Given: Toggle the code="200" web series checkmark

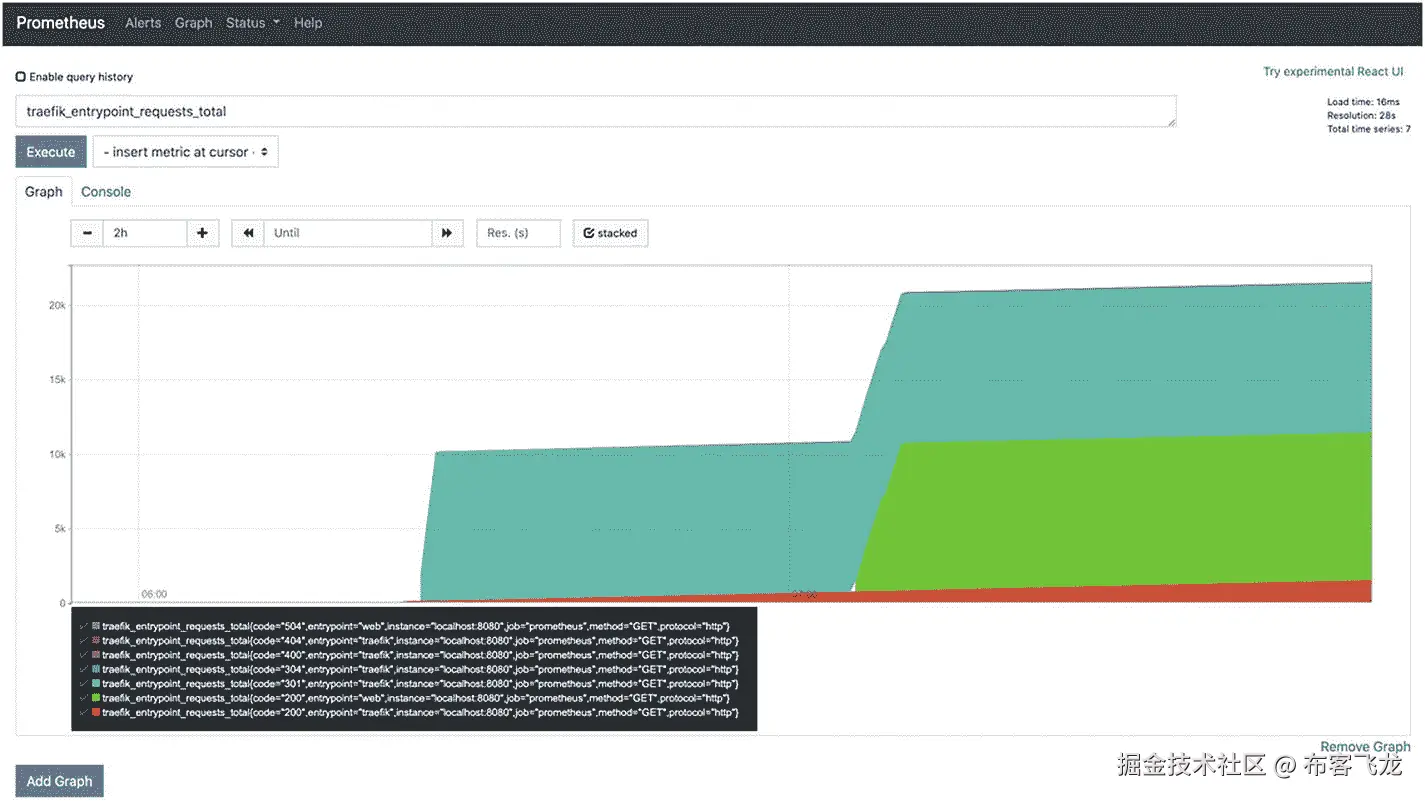Looking at the screenshot, I should 83,697.
